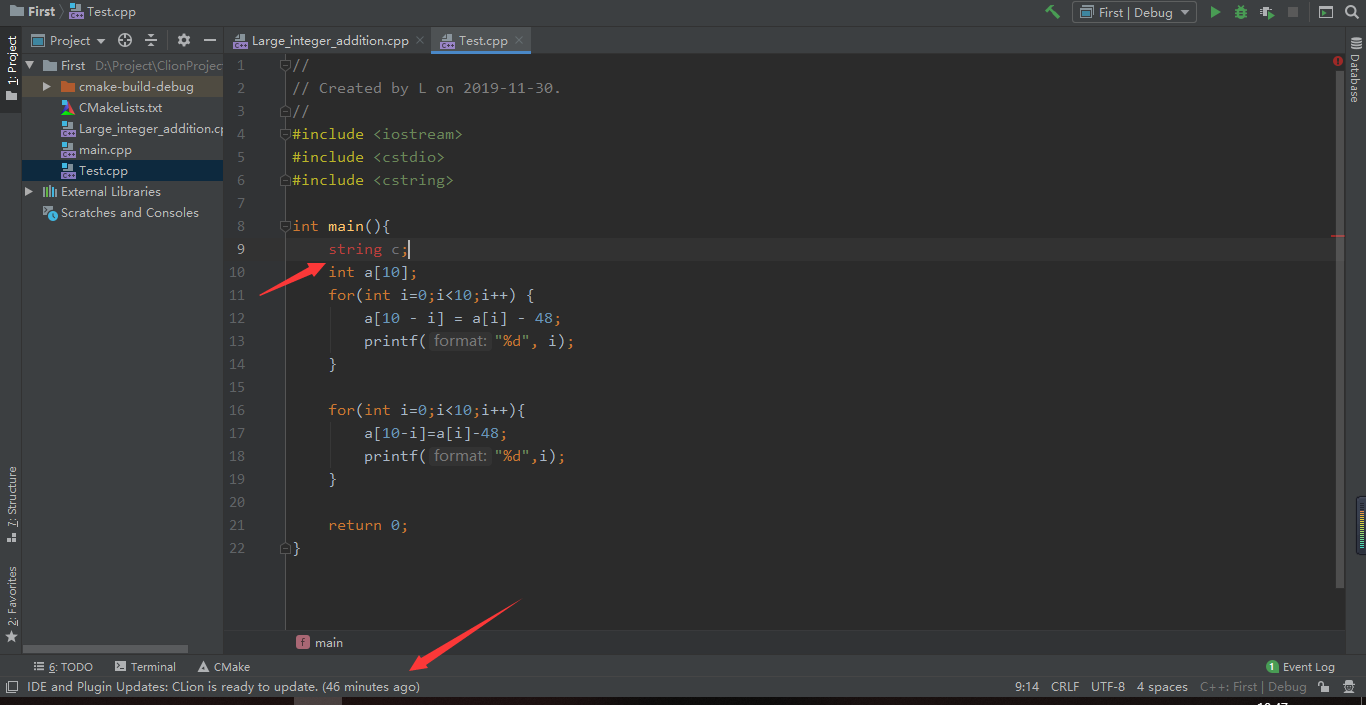Screen dimensions: 1366x705
Task: Toggle the 7: Structure side tool button
Action: [x=11, y=504]
